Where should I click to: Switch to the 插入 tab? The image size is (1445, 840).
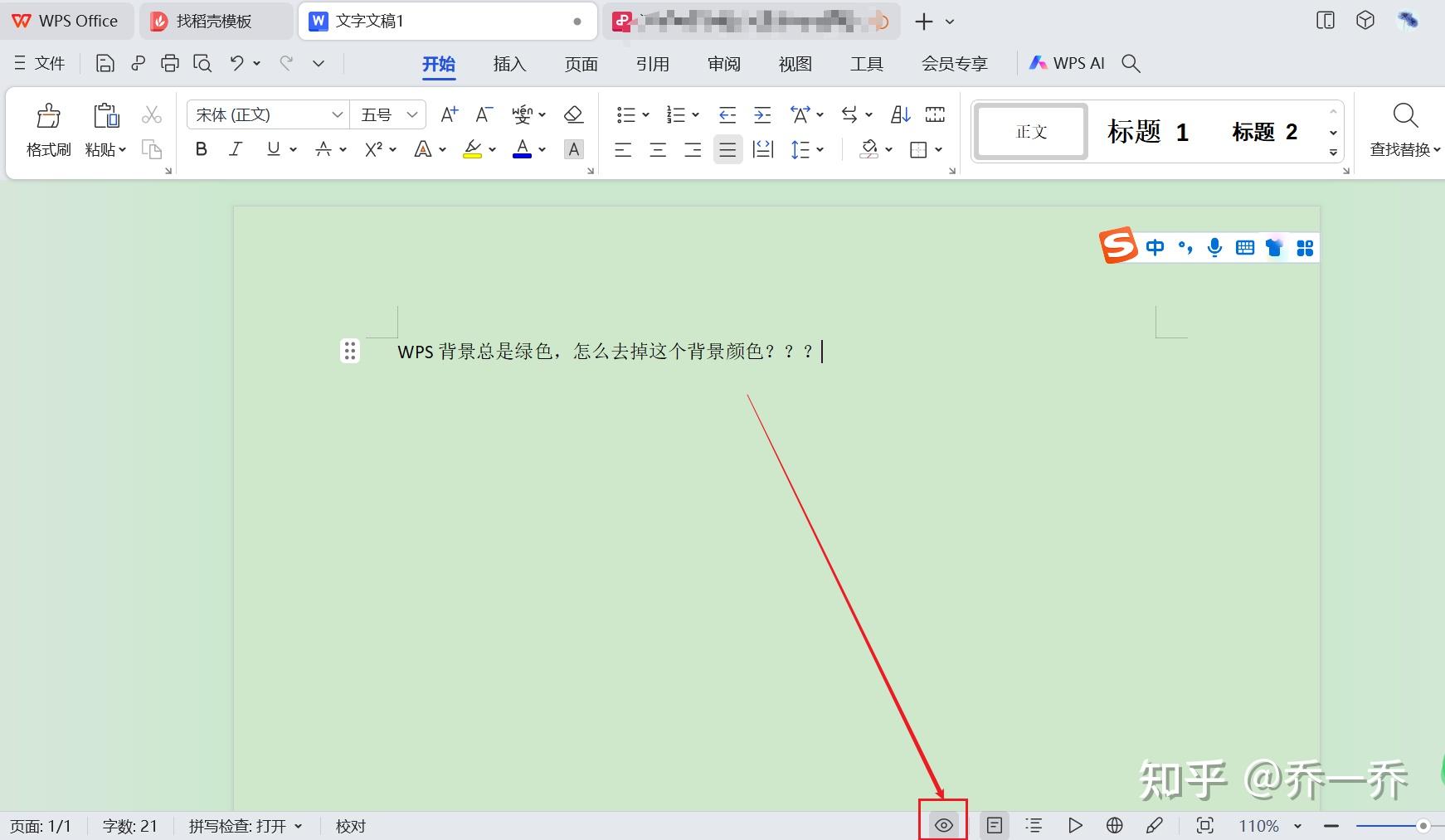(509, 64)
